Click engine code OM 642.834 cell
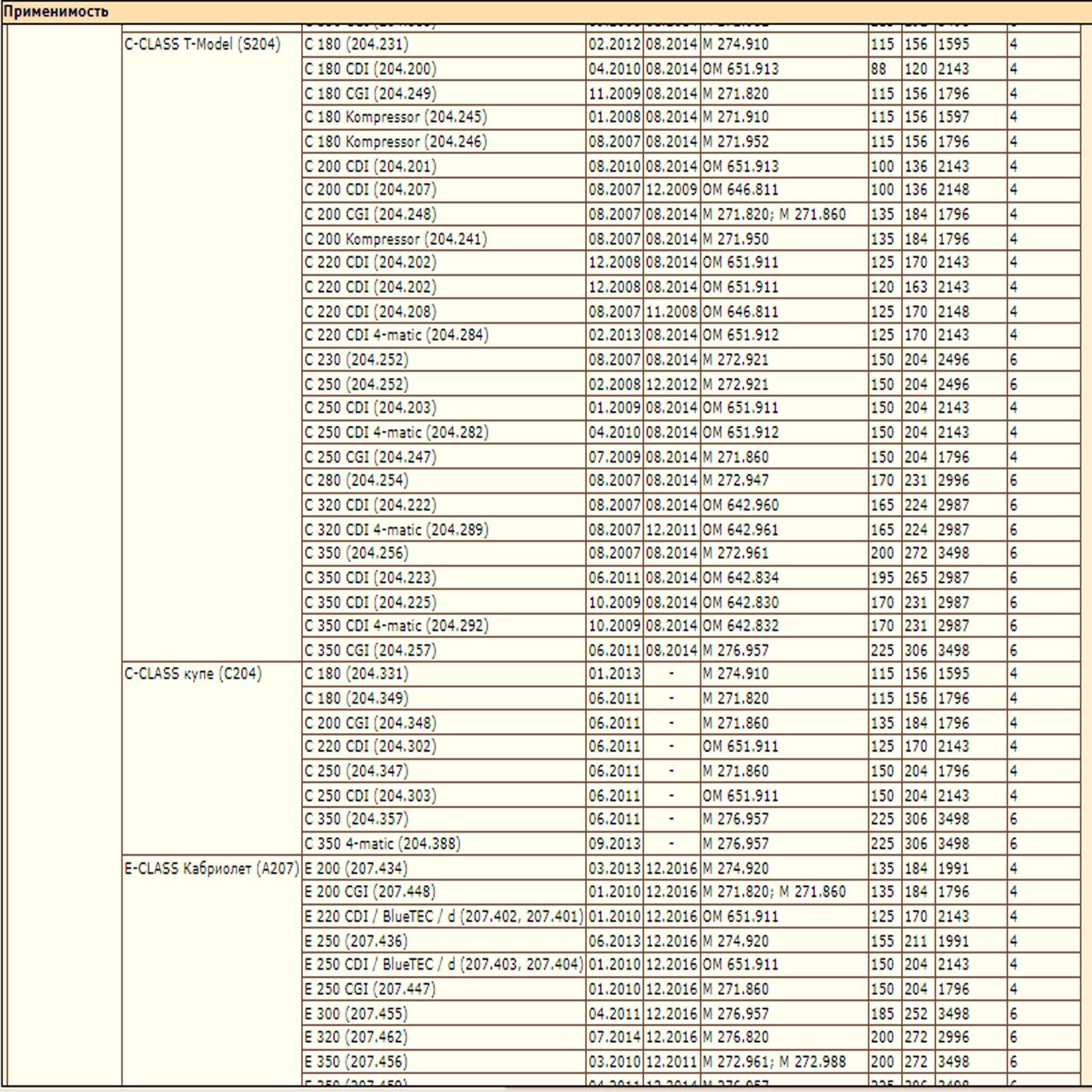The height and width of the screenshot is (1092, 1092). click(x=741, y=578)
